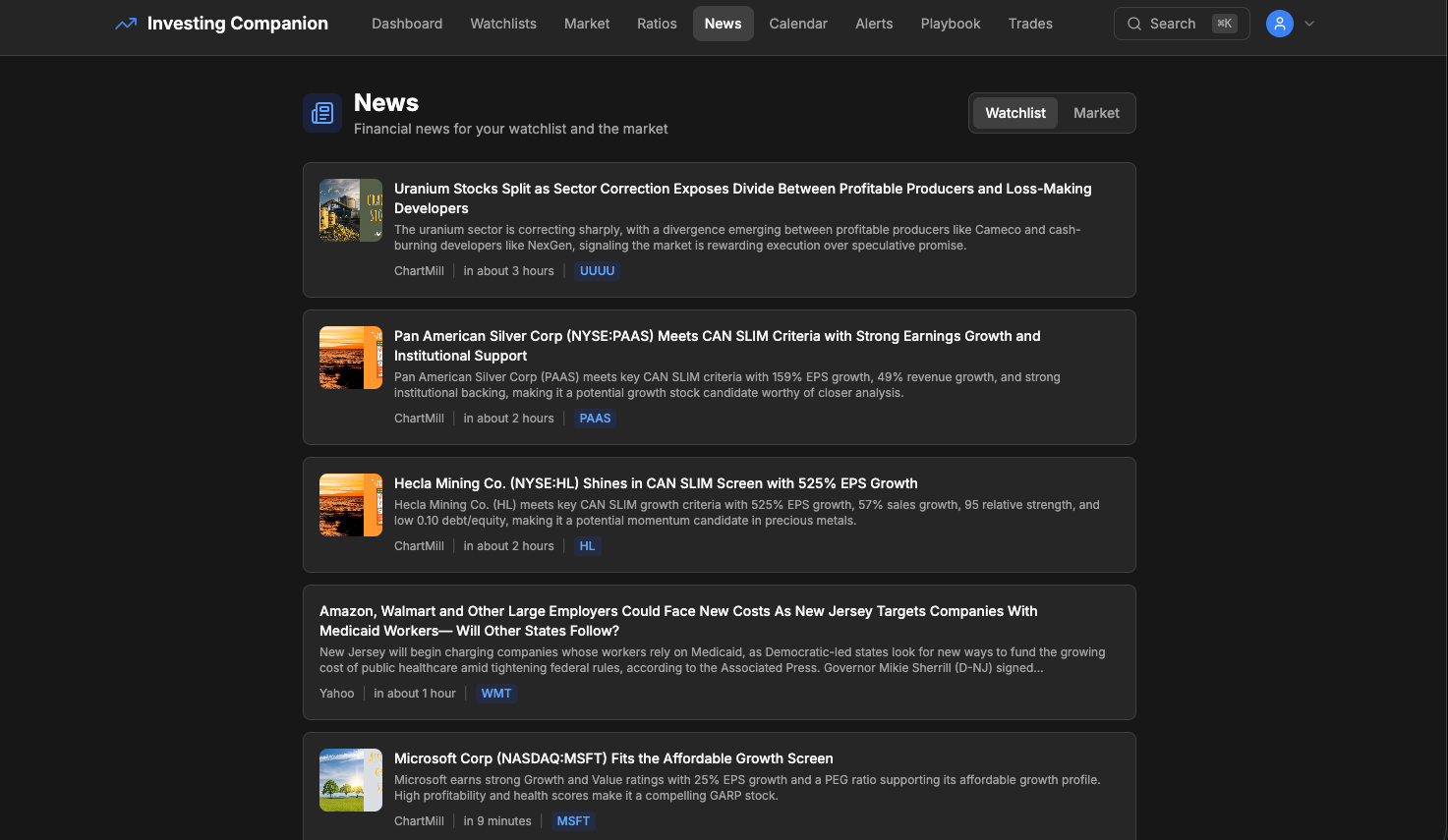Click the newspaper icon beside the News heading
The image size is (1448, 840).
click(322, 113)
